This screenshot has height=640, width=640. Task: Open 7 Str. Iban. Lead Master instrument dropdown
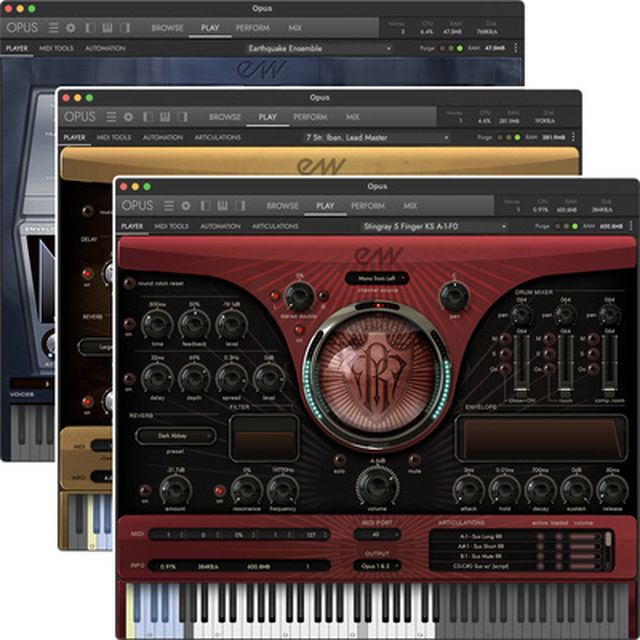pos(377,138)
